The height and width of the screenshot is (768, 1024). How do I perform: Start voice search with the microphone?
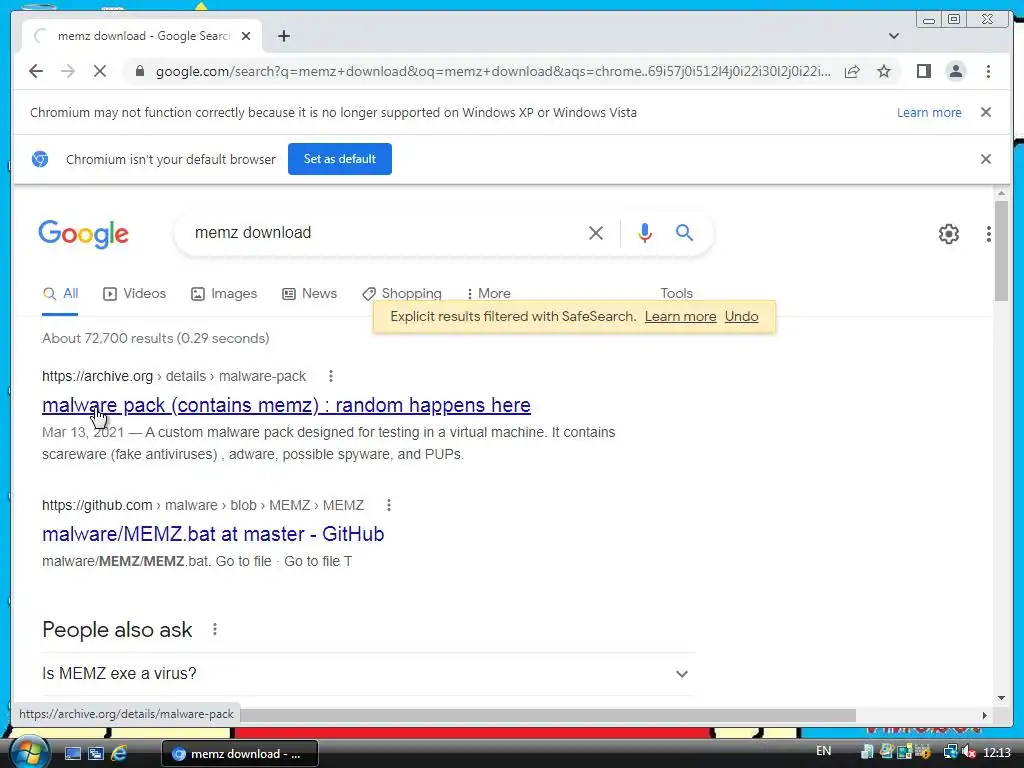[x=645, y=233]
